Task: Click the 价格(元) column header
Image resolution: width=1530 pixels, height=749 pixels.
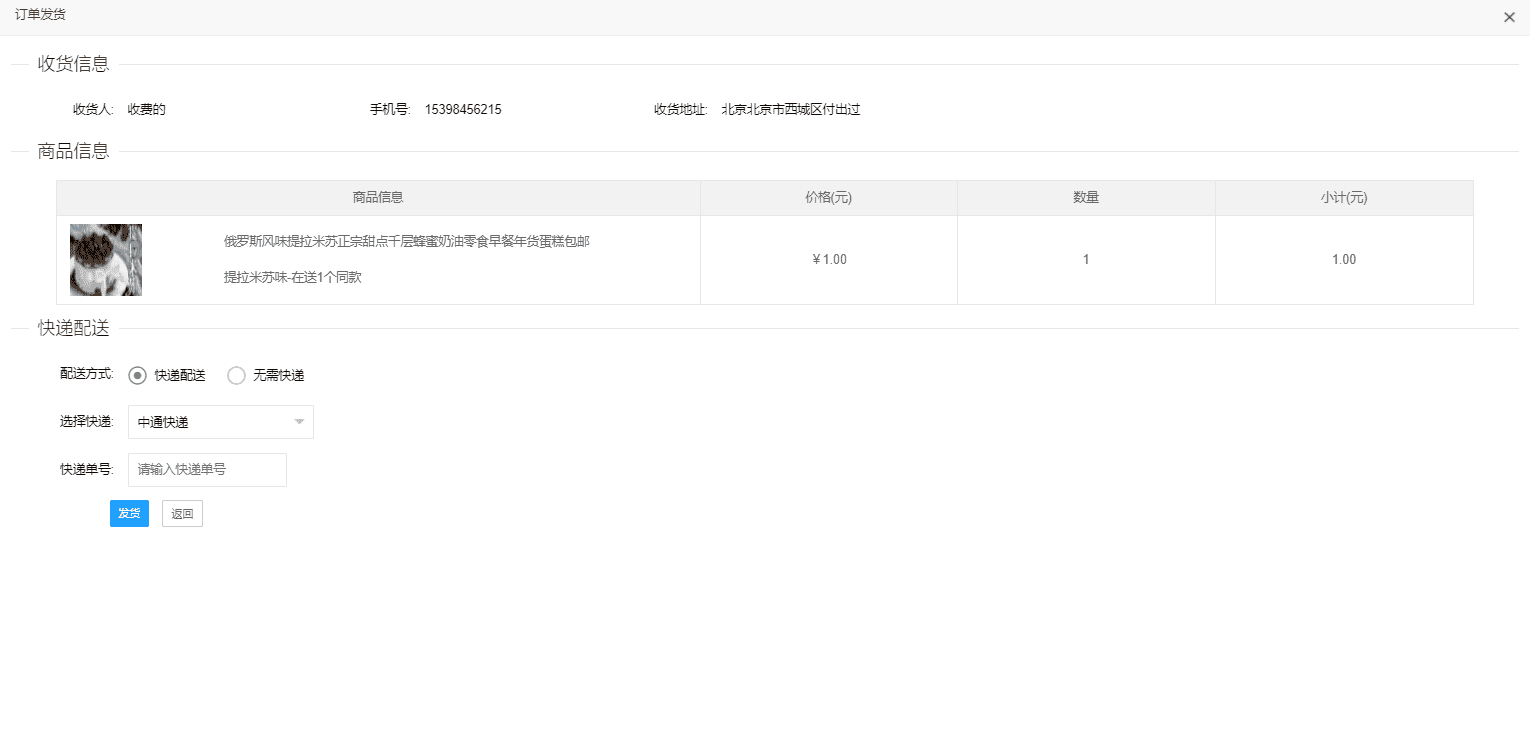Action: pos(828,198)
